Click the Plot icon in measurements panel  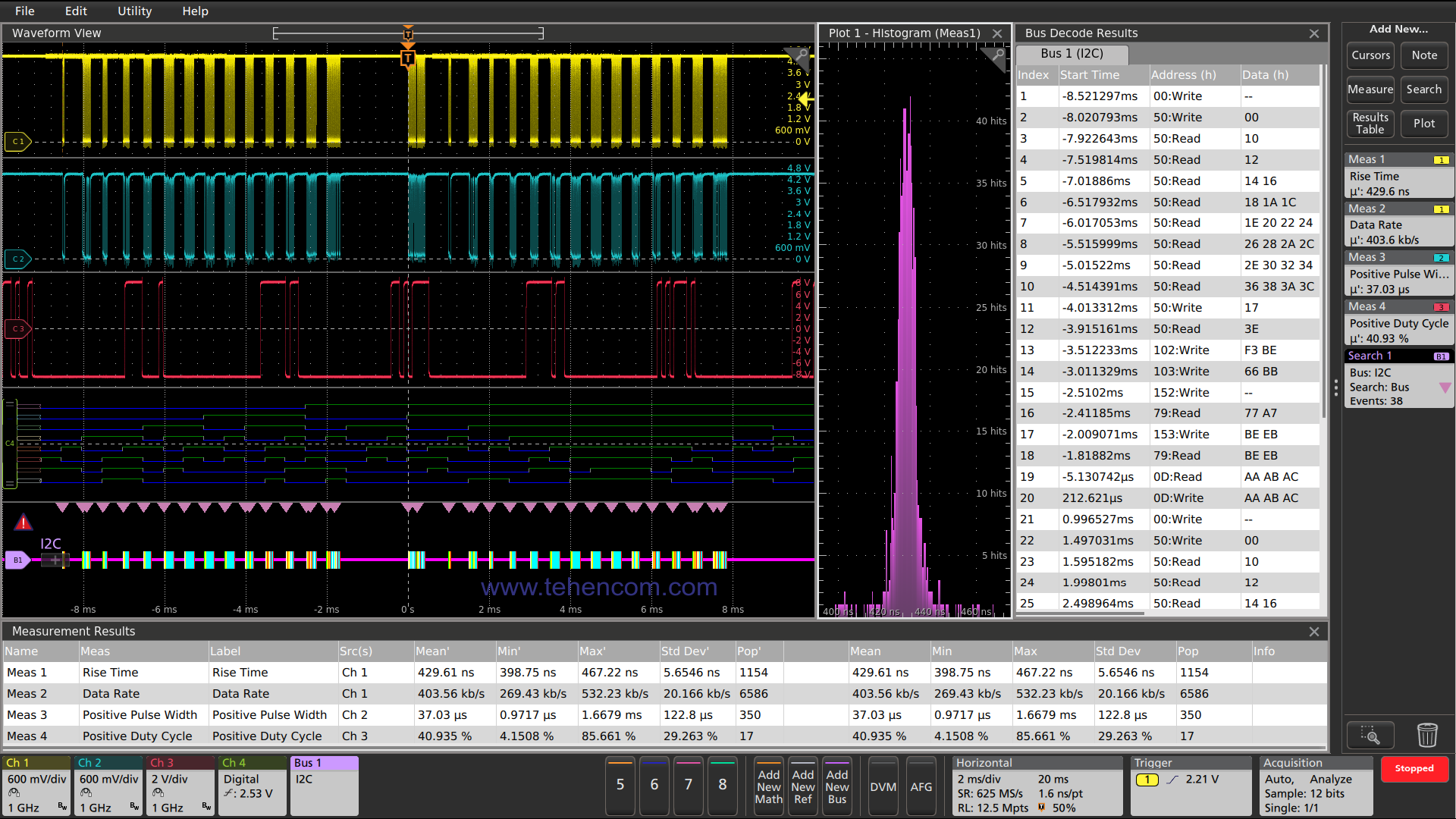click(1422, 123)
